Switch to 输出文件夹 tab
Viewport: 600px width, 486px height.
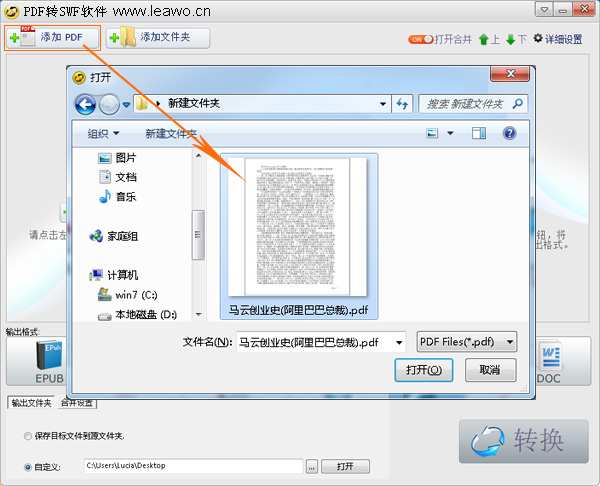pos(31,403)
